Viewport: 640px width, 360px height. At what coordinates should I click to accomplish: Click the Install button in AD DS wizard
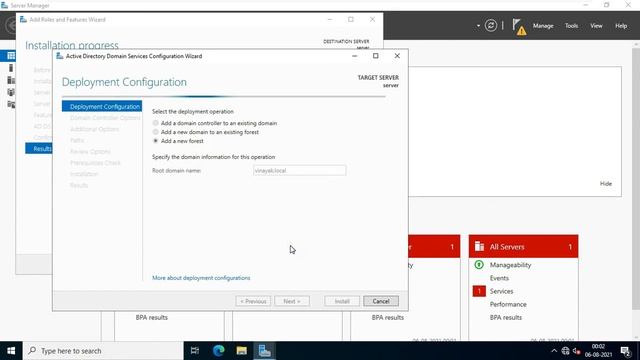click(x=342, y=301)
